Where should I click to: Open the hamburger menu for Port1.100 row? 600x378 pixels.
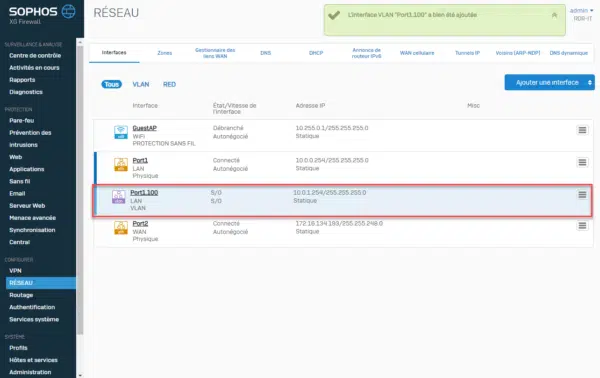click(582, 195)
